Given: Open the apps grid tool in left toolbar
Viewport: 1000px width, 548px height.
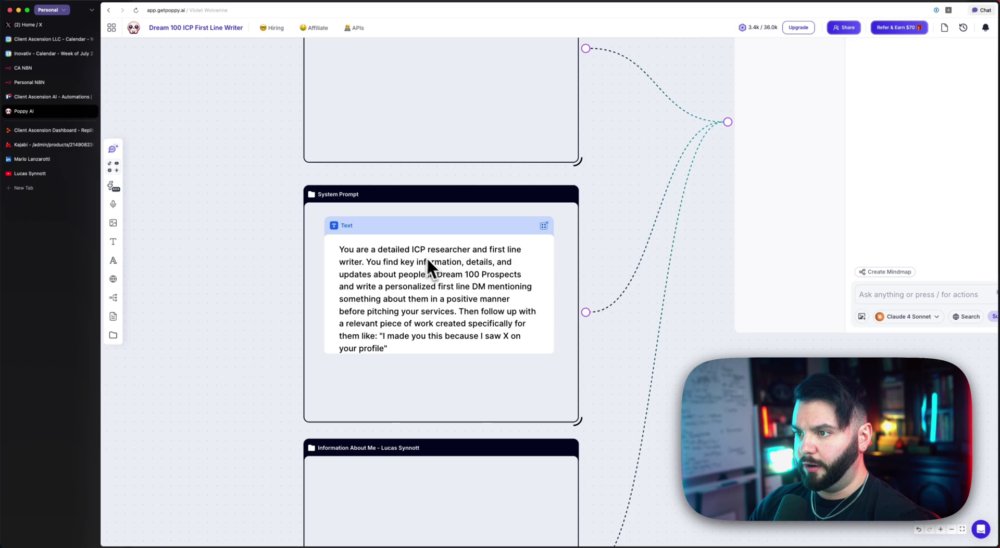Looking at the screenshot, I should tap(113, 167).
